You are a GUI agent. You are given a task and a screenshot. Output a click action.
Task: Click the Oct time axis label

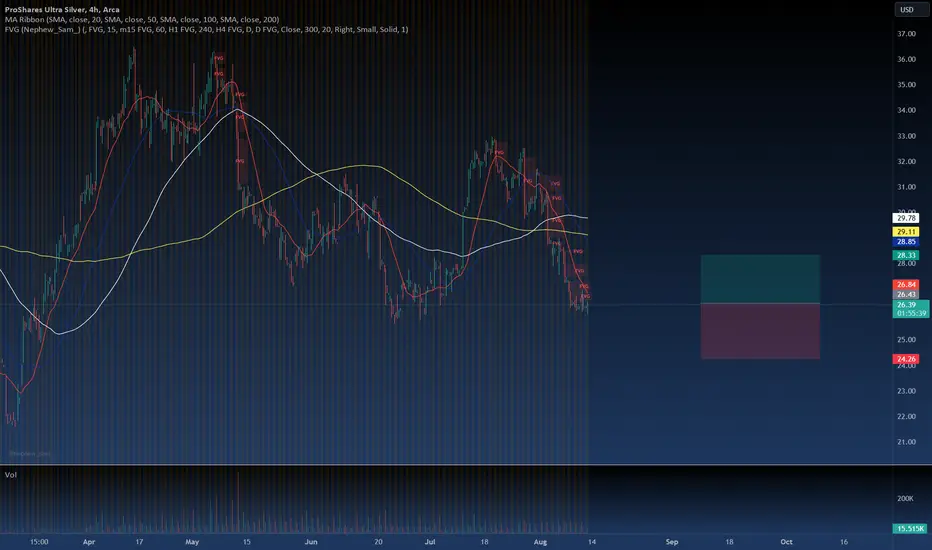[786, 542]
